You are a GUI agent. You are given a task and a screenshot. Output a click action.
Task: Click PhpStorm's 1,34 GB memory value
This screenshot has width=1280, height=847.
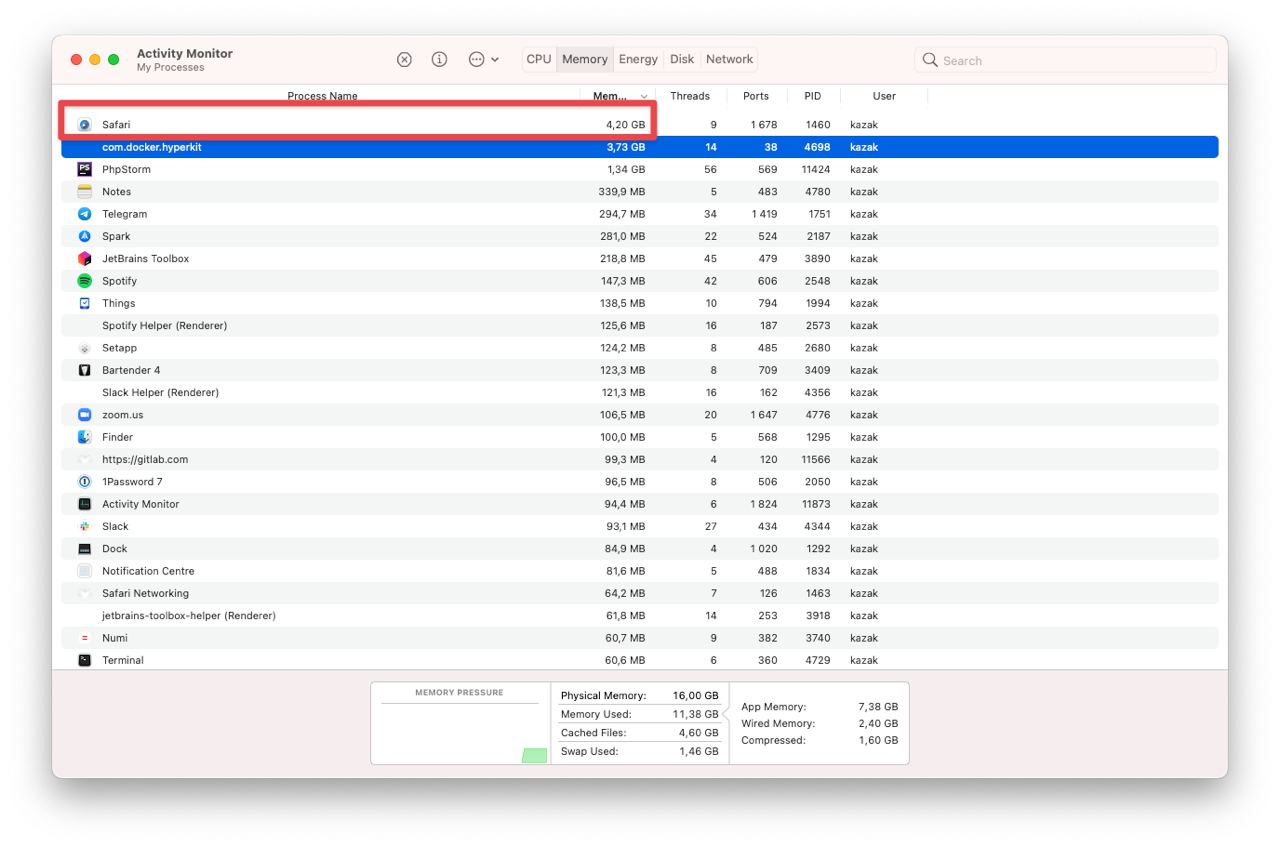coord(625,170)
